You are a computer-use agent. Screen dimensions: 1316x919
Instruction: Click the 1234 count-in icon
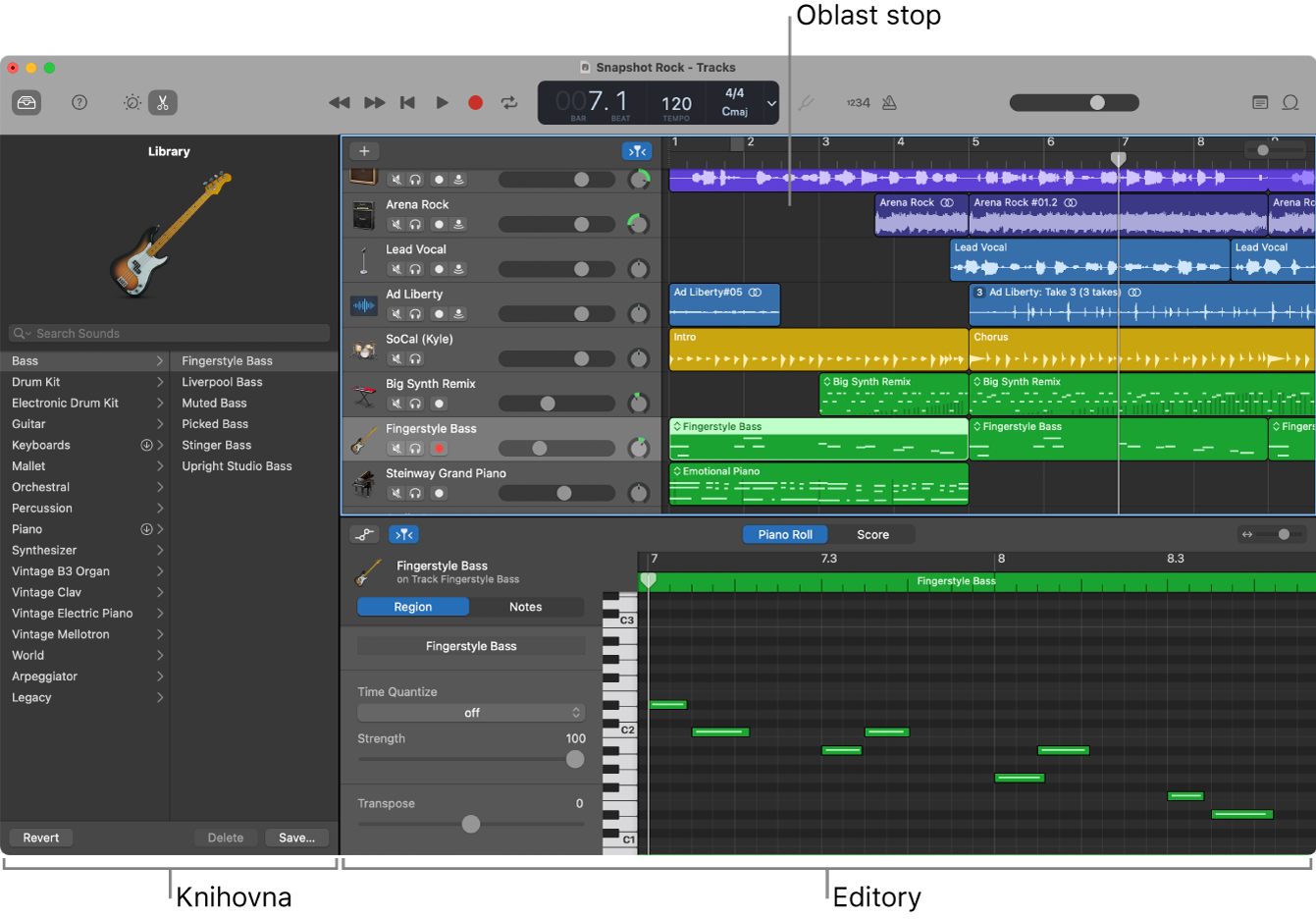pyautogui.click(x=858, y=102)
